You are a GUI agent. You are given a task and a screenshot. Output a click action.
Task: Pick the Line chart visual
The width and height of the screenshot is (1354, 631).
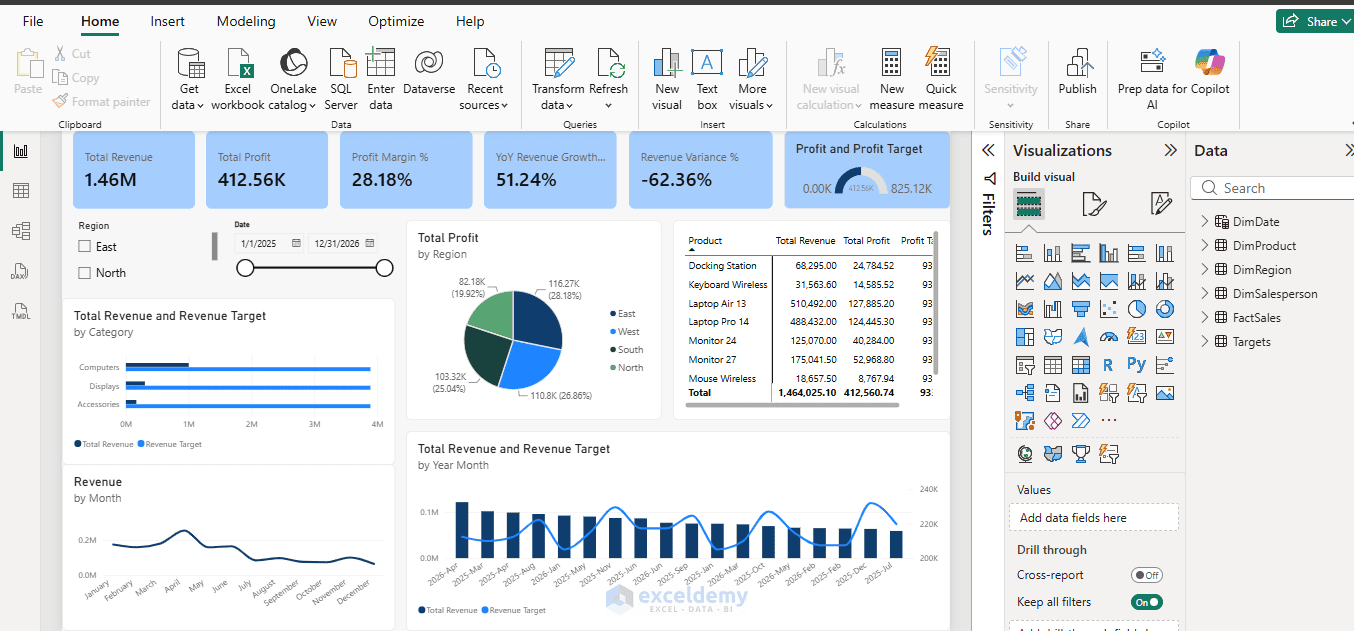click(1025, 281)
